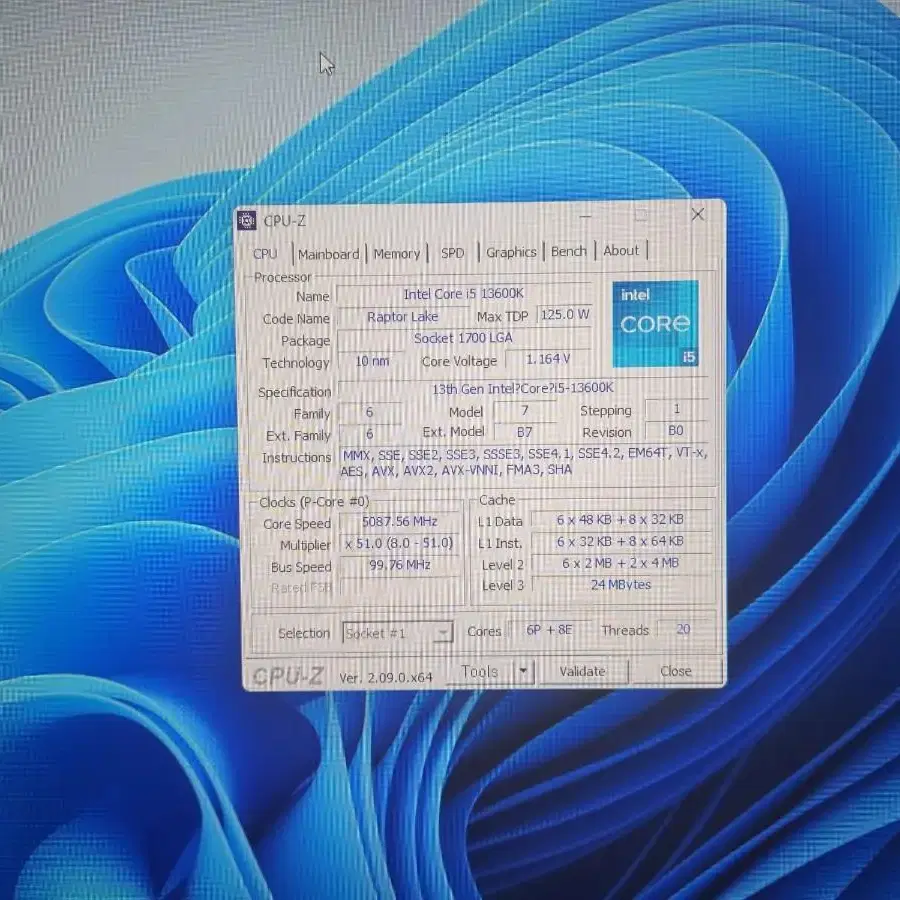
Task: Open the Graphics tab
Action: click(511, 252)
